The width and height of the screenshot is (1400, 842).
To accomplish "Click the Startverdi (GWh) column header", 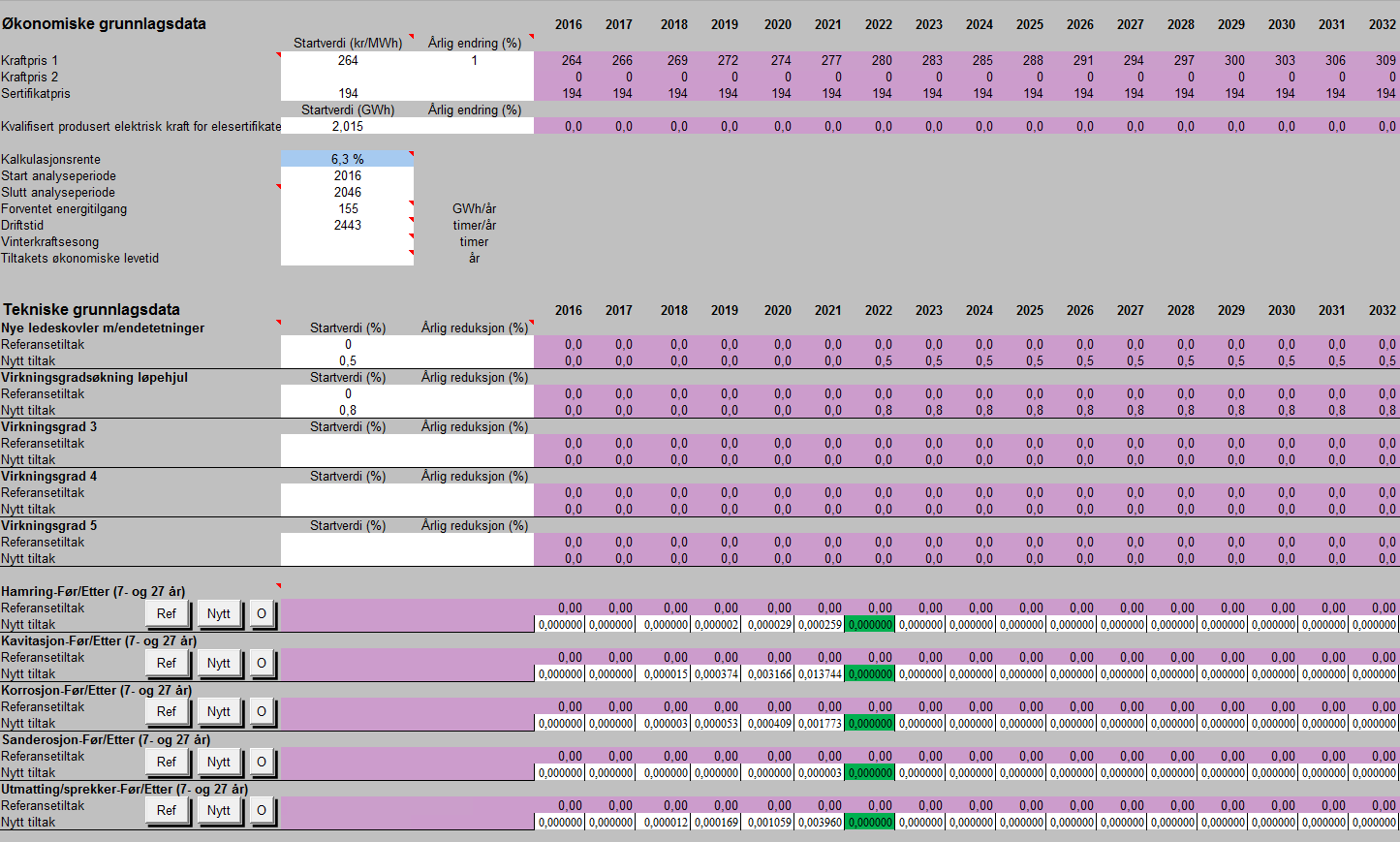I will 348,109.
